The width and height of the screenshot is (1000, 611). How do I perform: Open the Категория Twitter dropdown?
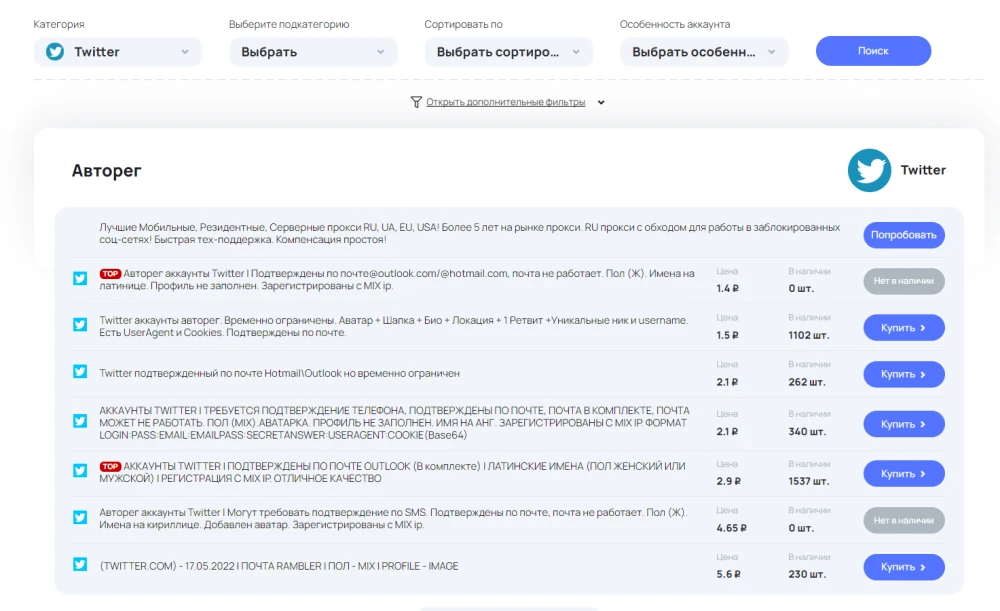point(118,52)
